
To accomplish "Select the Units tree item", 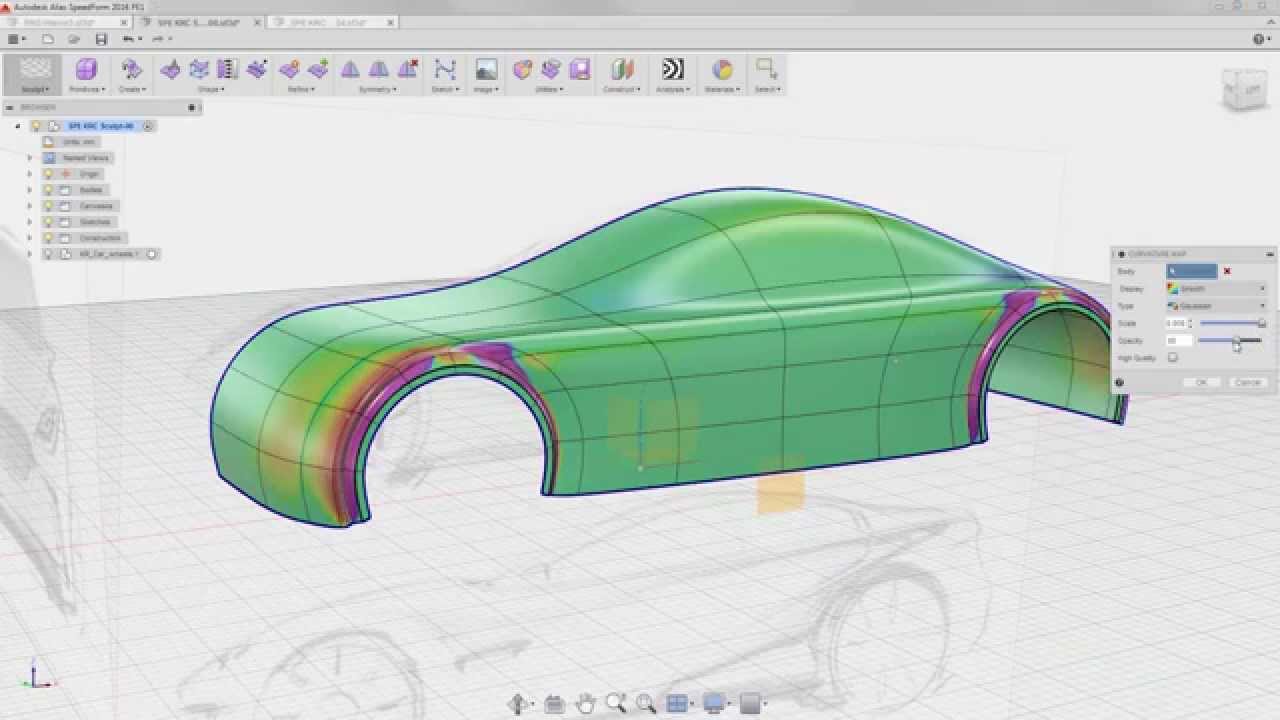I will click(x=70, y=142).
